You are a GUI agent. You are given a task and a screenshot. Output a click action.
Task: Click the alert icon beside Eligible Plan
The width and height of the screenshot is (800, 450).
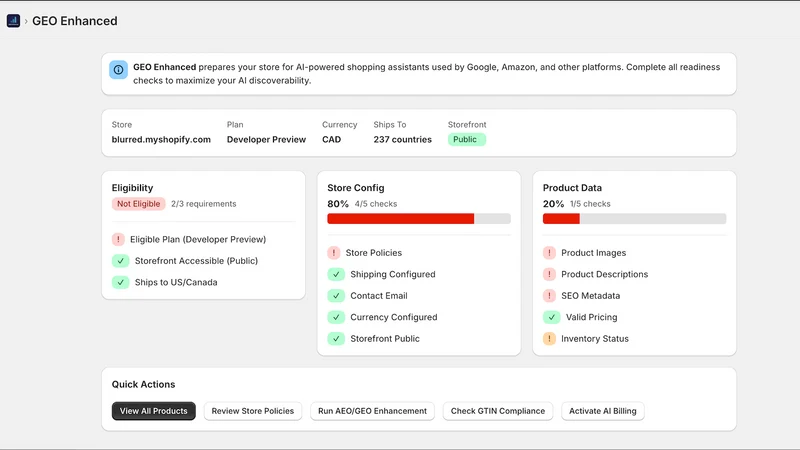118,239
